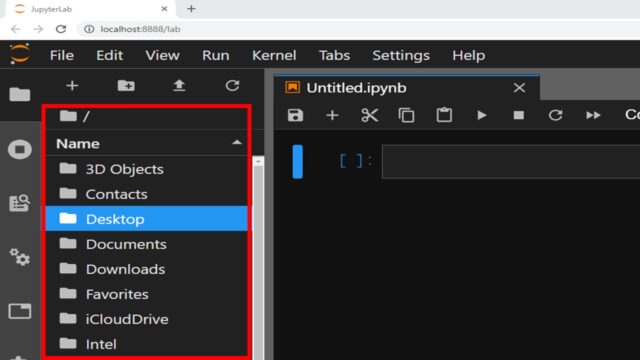Reload the browser page

(61, 29)
